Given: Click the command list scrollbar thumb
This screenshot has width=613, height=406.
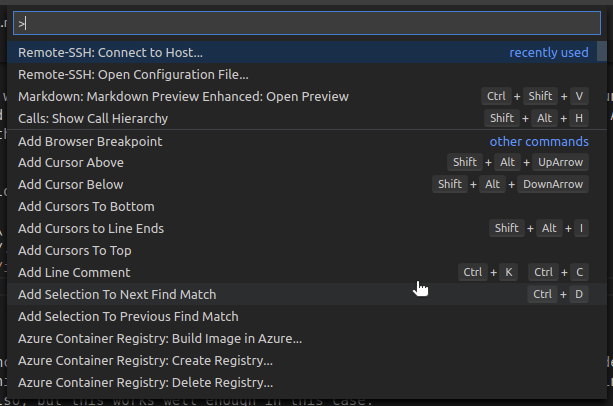Looking at the screenshot, I should [x=602, y=51].
